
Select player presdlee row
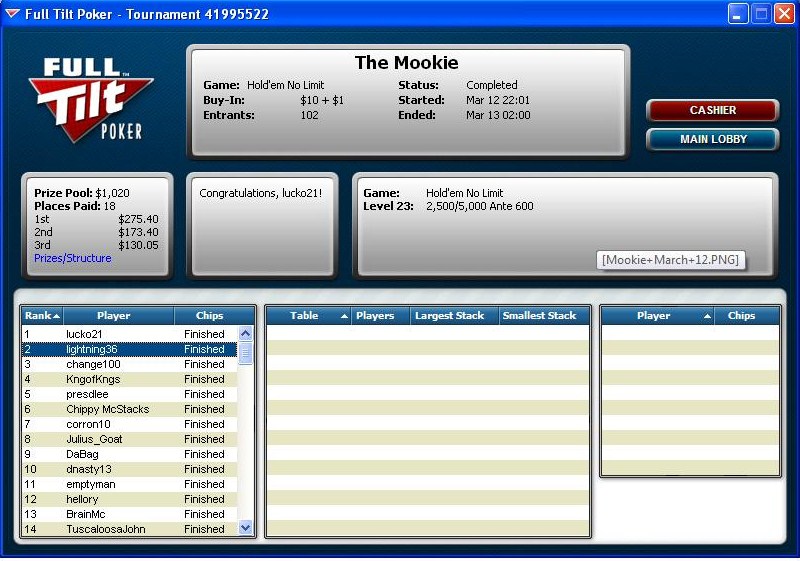pos(130,394)
